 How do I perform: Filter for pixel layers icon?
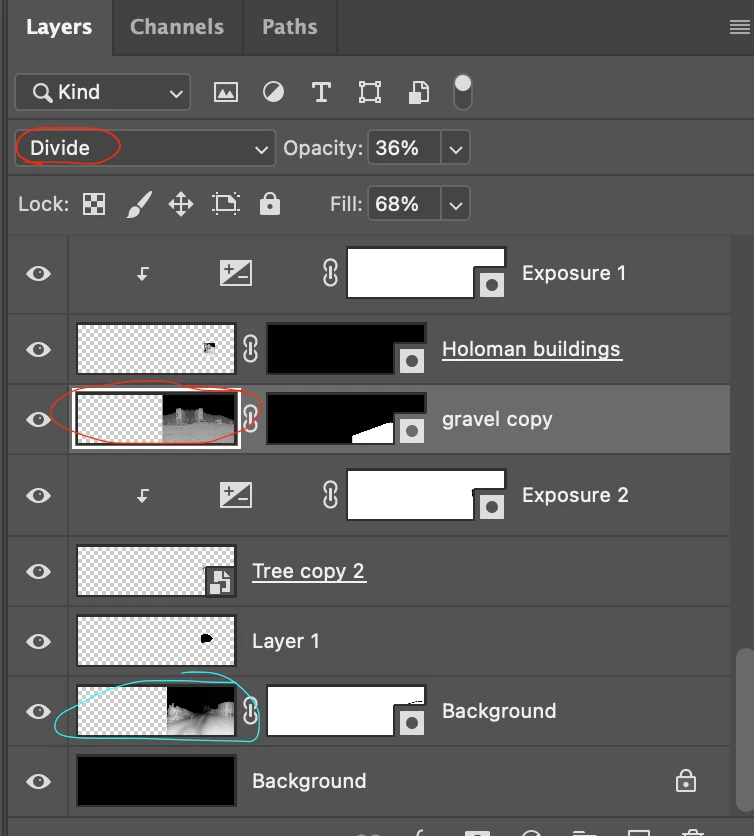coord(226,92)
